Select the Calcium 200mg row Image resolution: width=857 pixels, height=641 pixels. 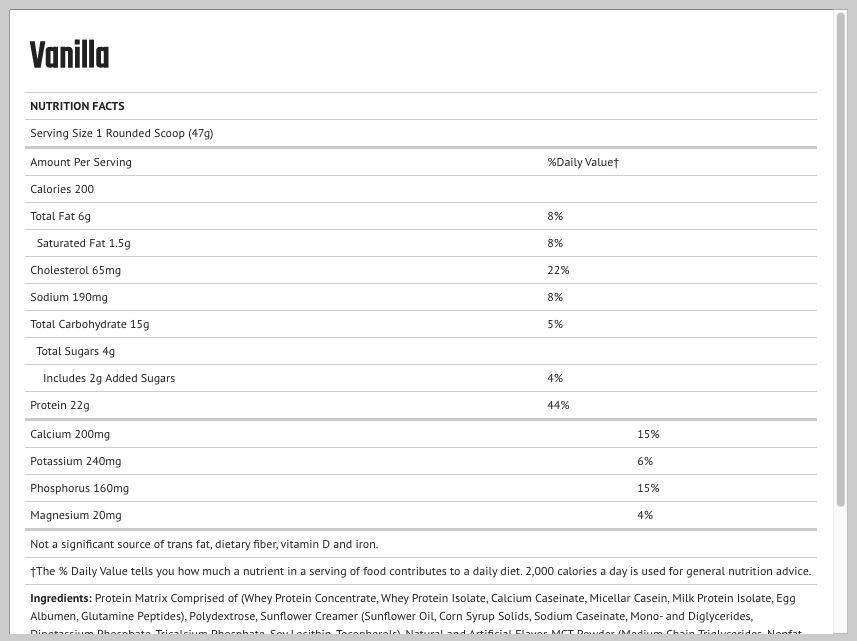[x=70, y=434]
